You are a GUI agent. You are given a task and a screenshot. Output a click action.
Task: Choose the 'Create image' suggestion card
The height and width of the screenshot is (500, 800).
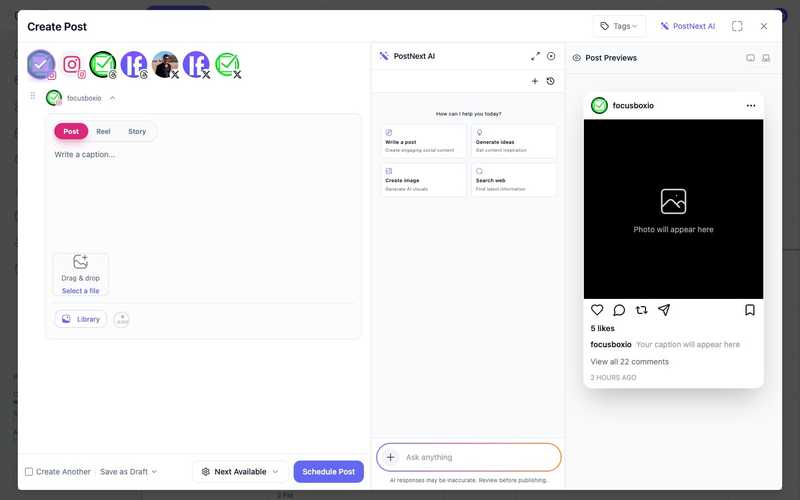click(x=423, y=180)
